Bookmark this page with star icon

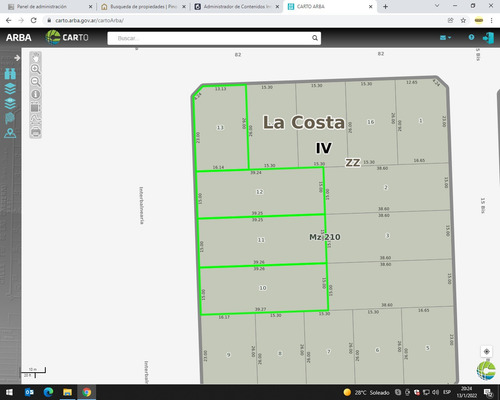[x=463, y=20]
